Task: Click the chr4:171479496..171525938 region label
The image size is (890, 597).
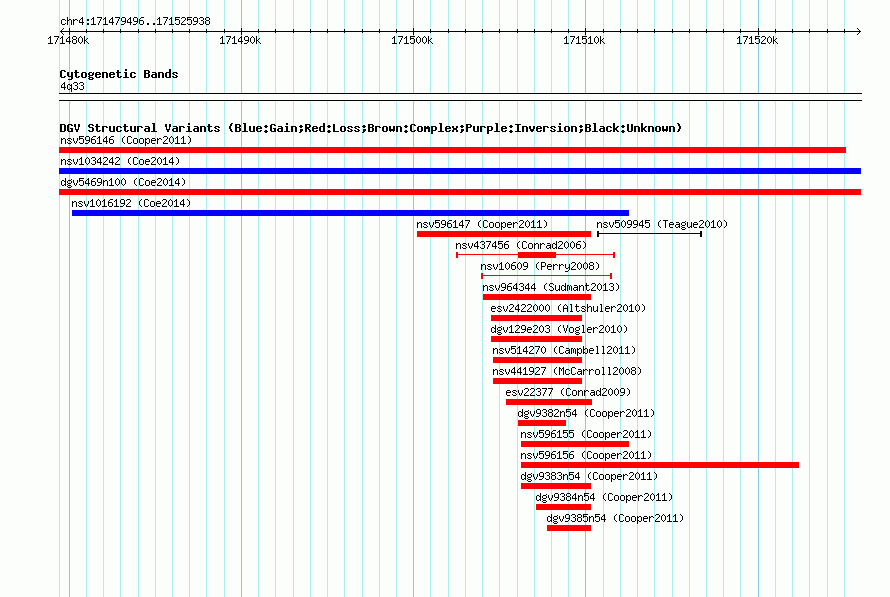Action: click(x=135, y=22)
